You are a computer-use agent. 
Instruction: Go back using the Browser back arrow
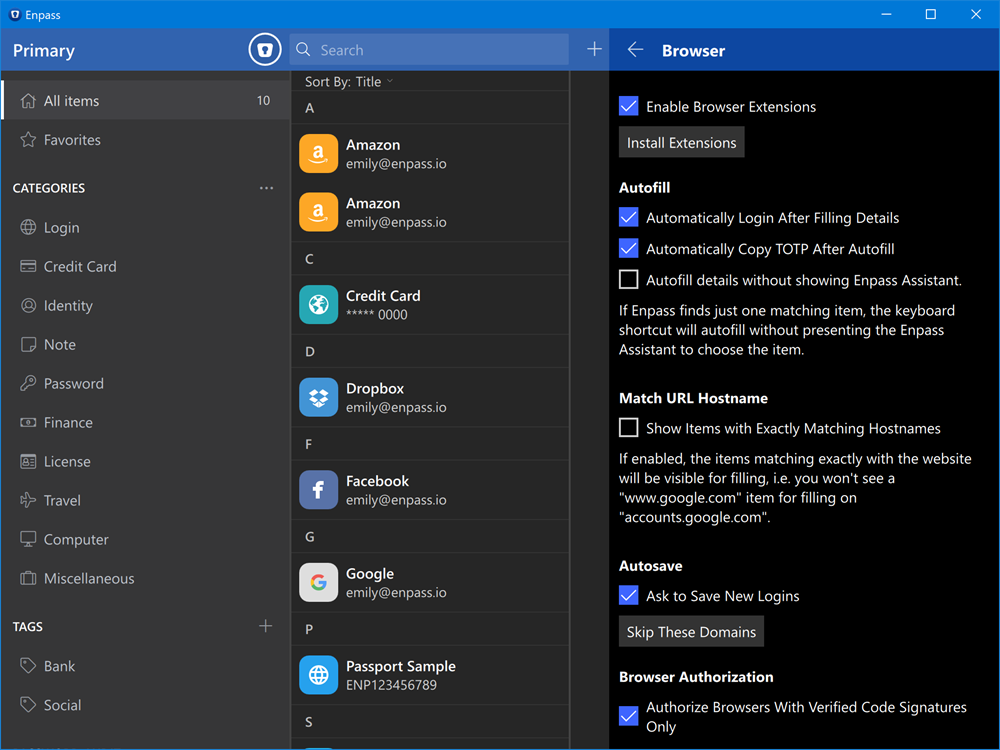point(635,50)
